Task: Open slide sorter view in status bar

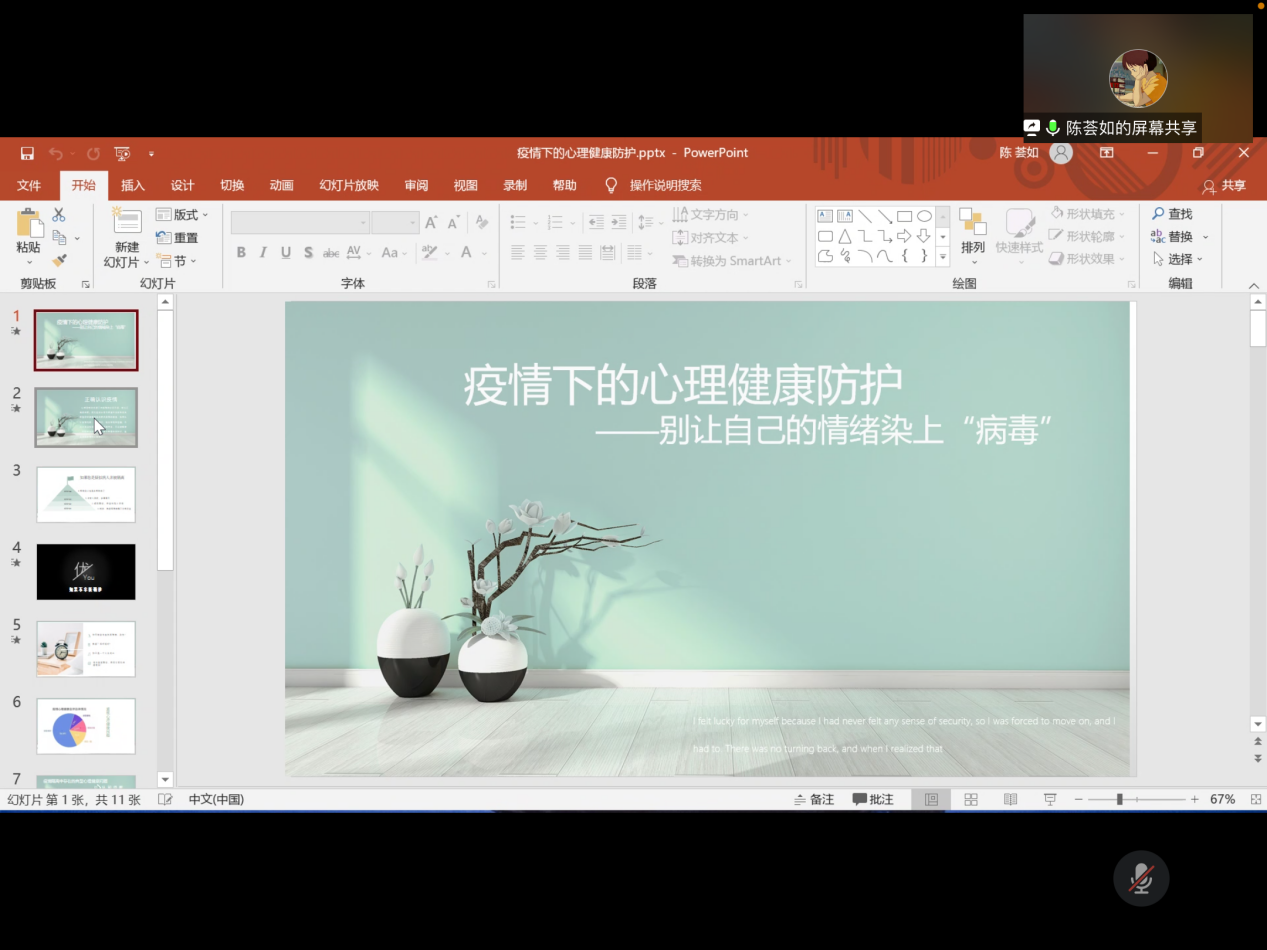Action: point(970,800)
